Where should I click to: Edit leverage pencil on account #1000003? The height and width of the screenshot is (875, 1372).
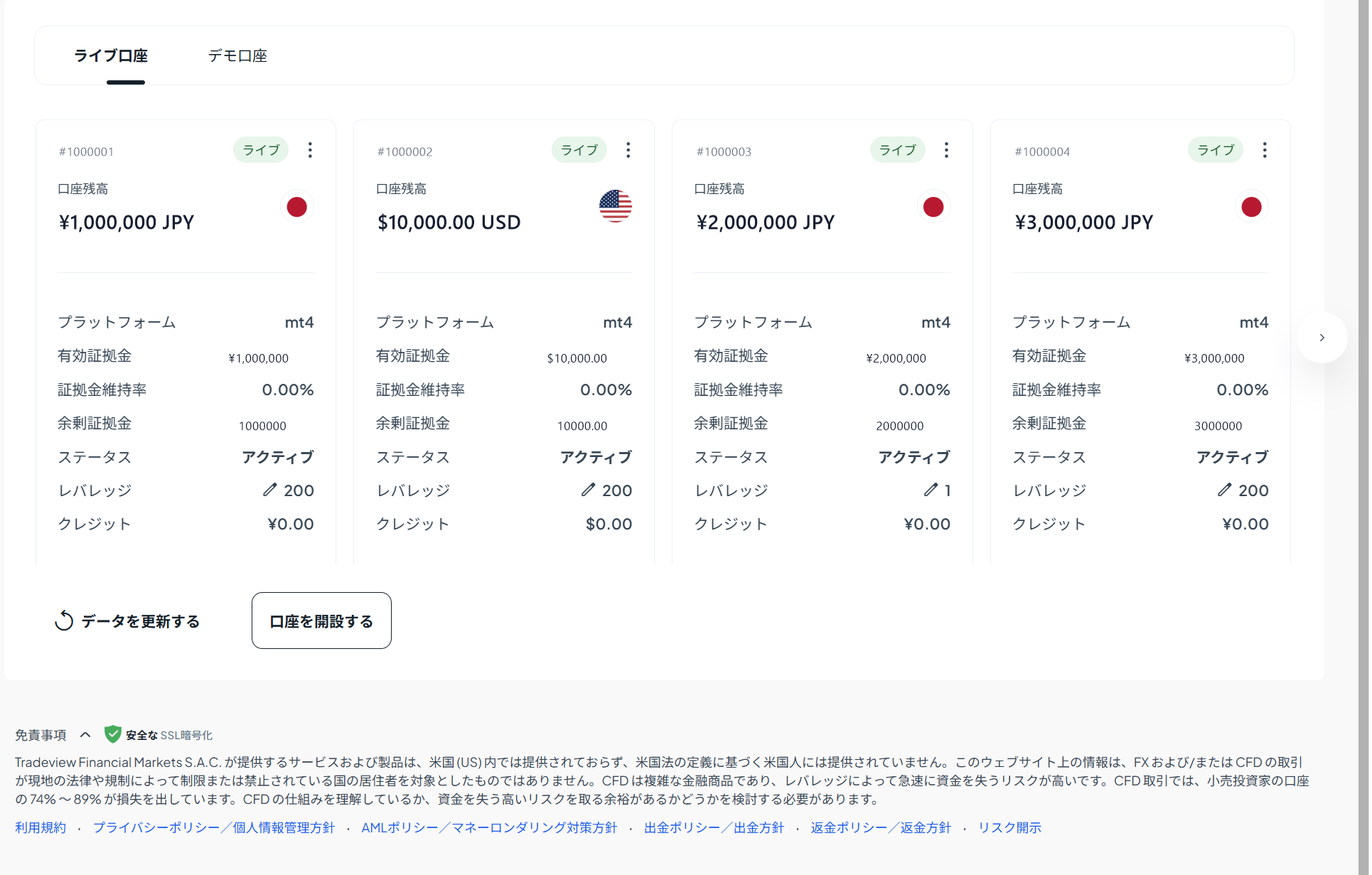pos(931,490)
